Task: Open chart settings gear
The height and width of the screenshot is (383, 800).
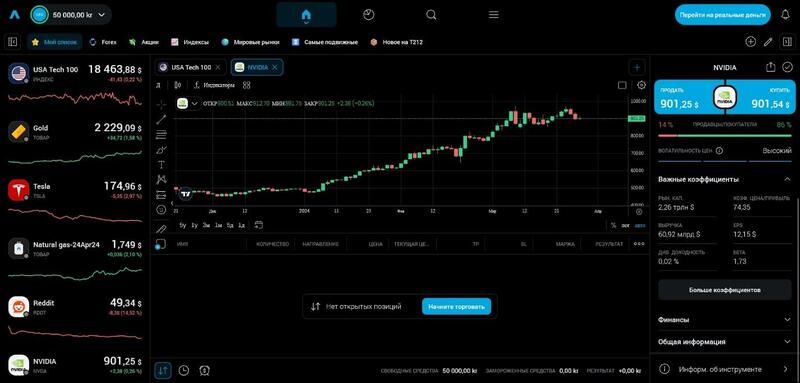Action: (x=641, y=85)
